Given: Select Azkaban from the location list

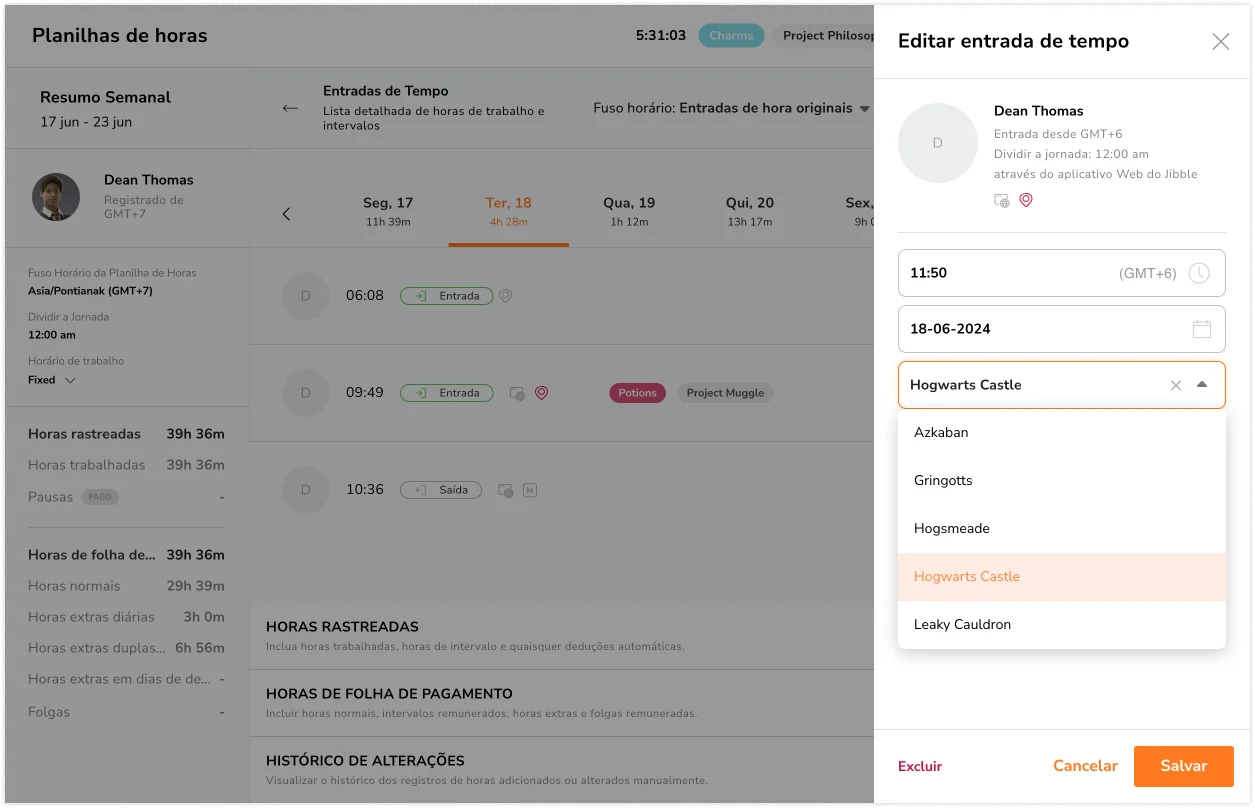Looking at the screenshot, I should pyautogui.click(x=1062, y=433).
